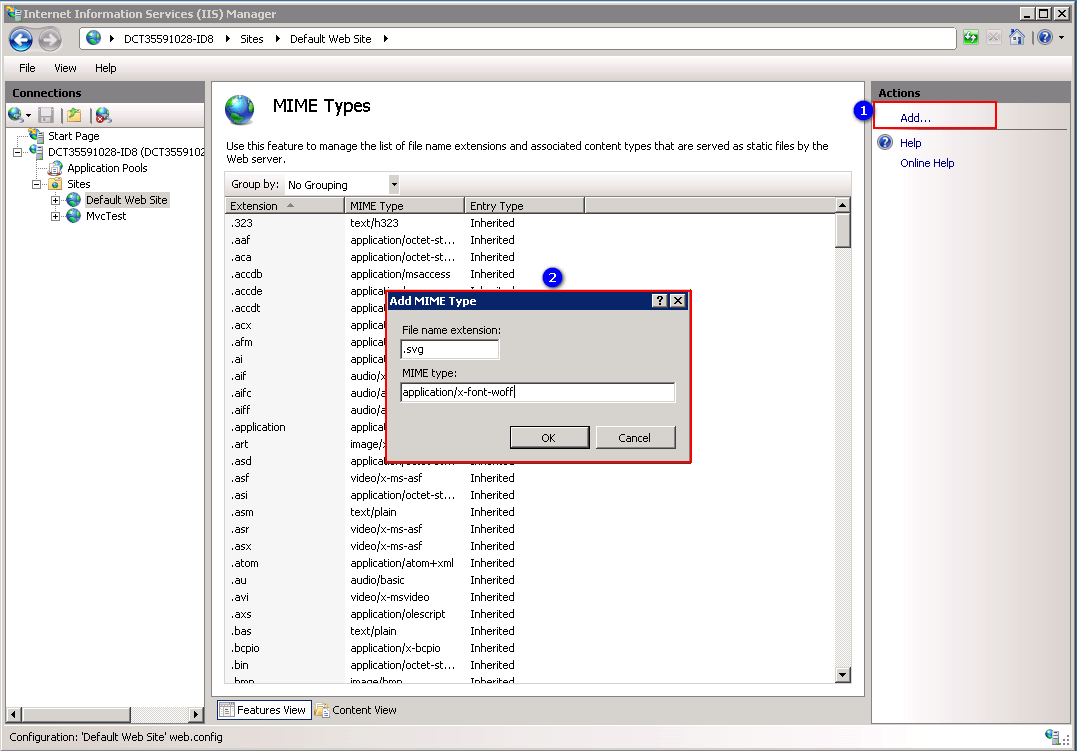1077x751 pixels.
Task: Open the Online Help link
Action: tap(927, 163)
